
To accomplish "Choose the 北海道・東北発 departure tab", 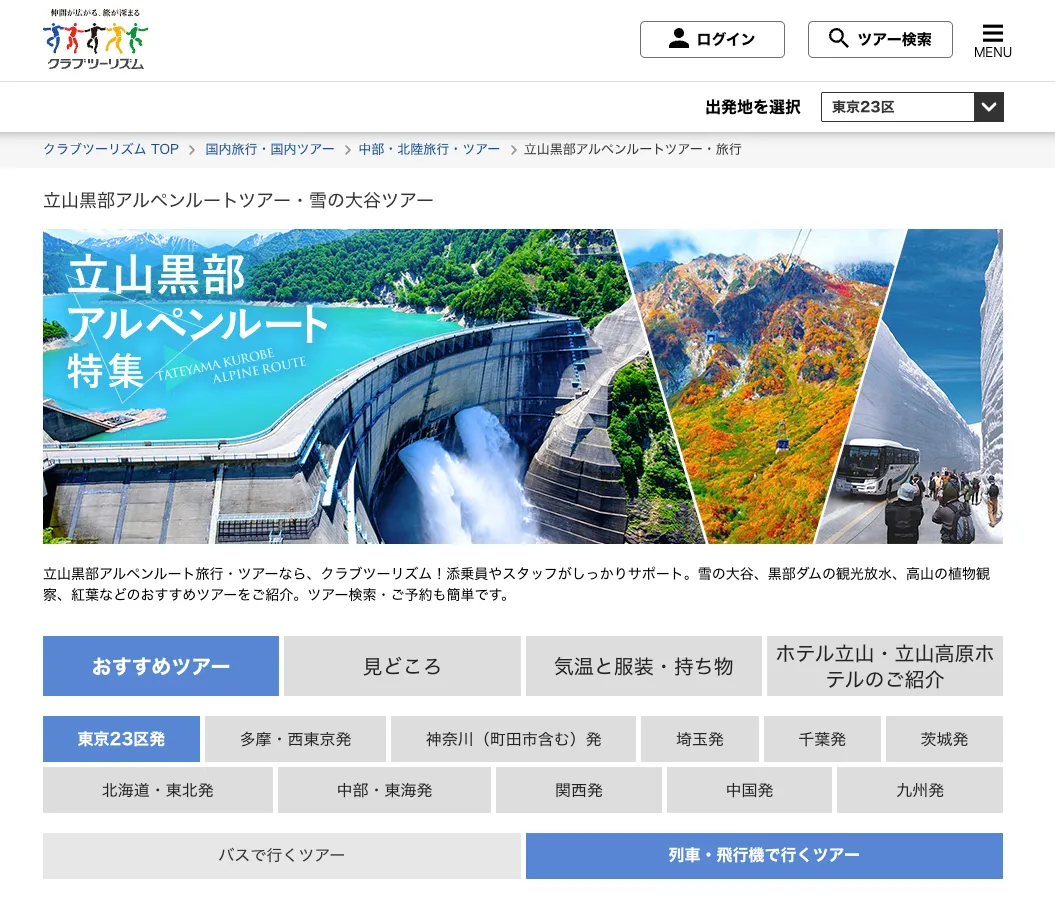I will (157, 790).
